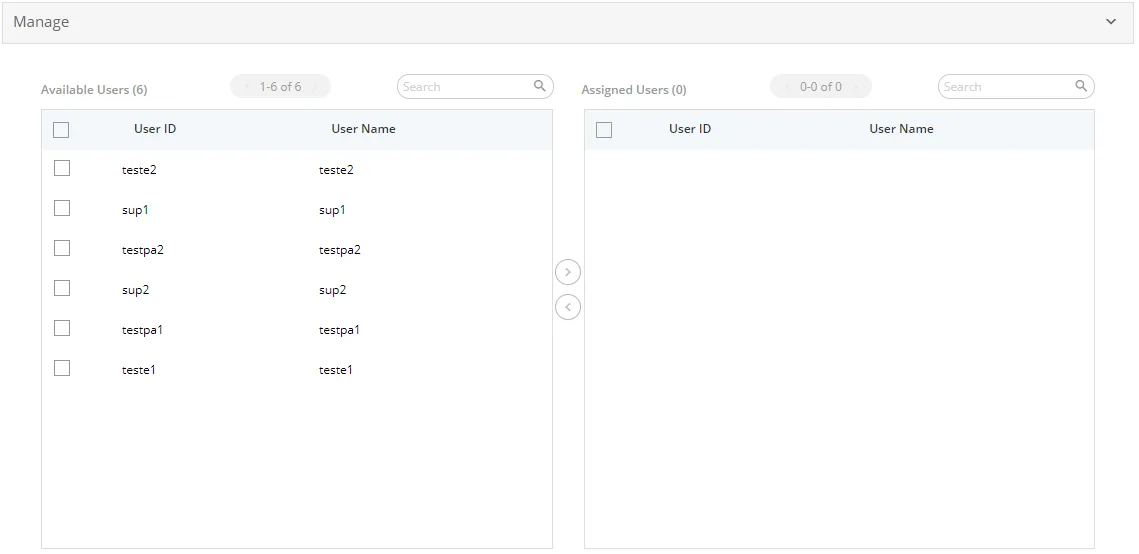Image resolution: width=1139 pixels, height=554 pixels.
Task: Click teste1 in the User Name column
Action: click(336, 370)
